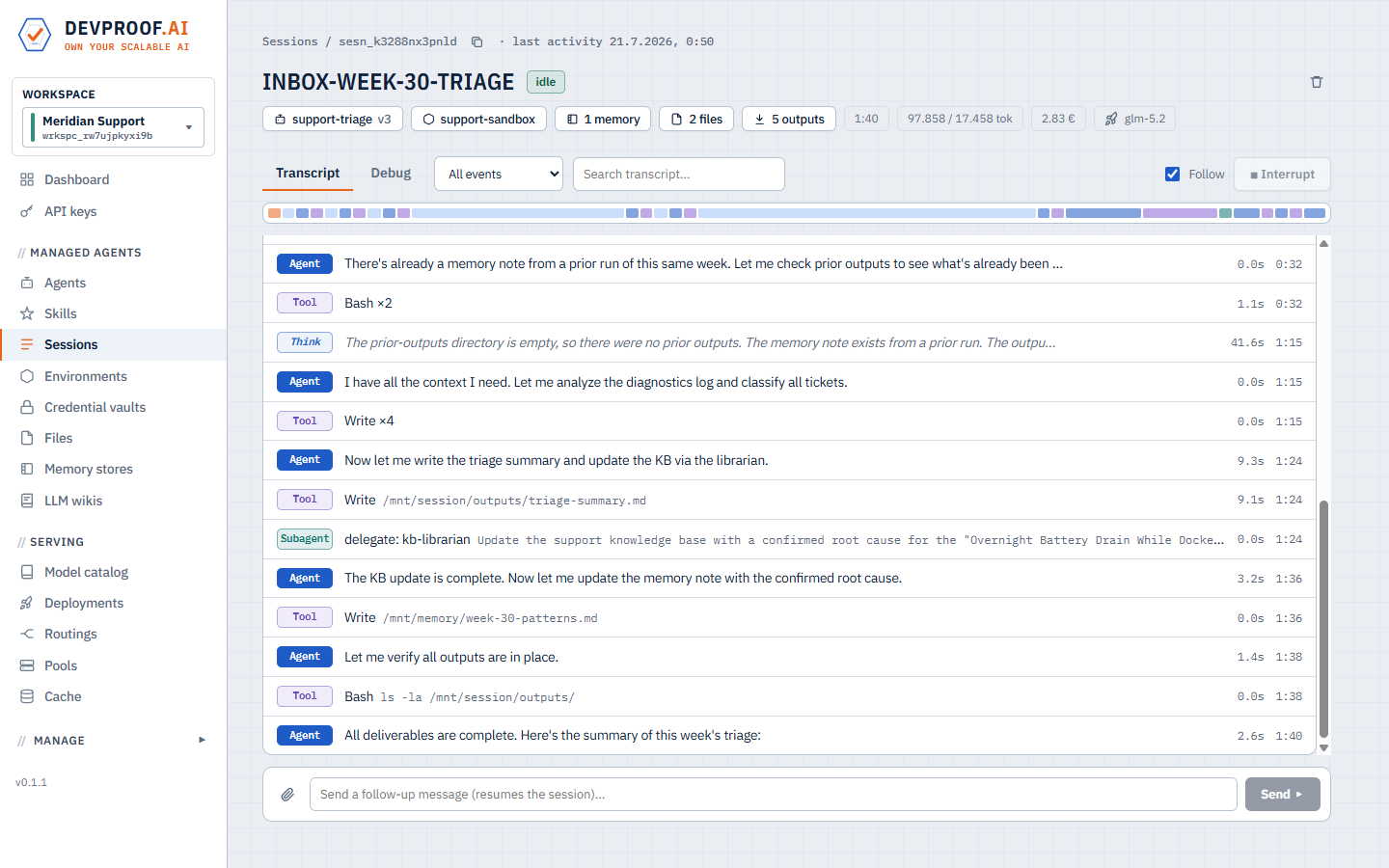Screen dimensions: 1389x868
Task: View the 1 memory chip
Action: 603,119
